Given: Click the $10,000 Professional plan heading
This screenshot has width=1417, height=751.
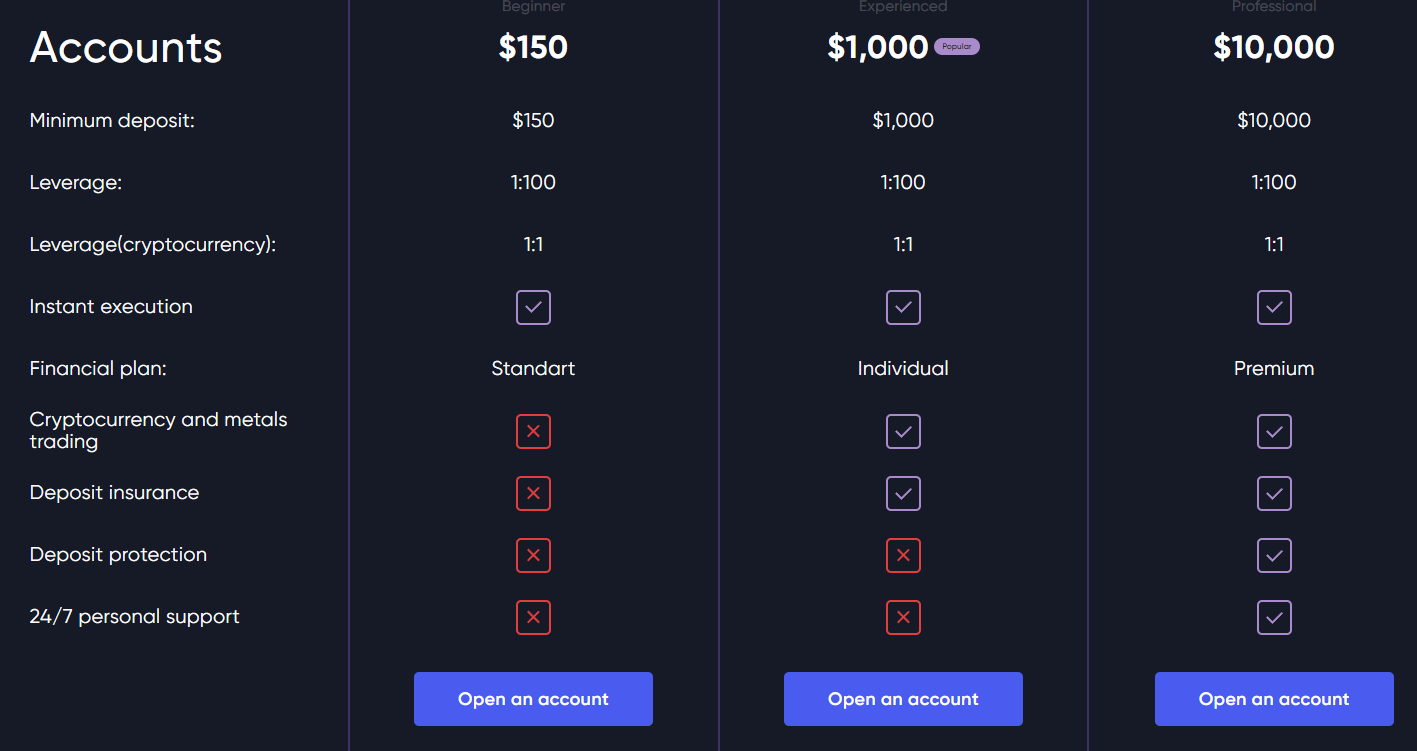Looking at the screenshot, I should click(x=1274, y=47).
